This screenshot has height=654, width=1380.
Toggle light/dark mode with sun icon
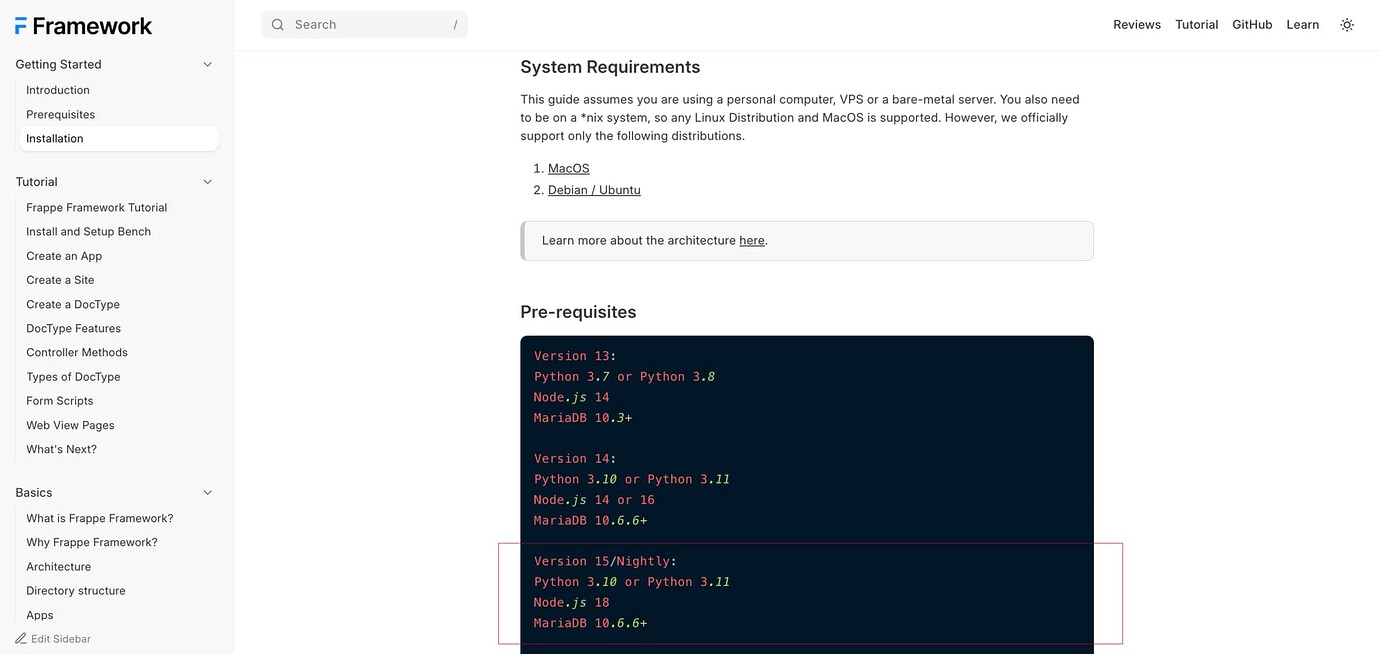(1346, 24)
